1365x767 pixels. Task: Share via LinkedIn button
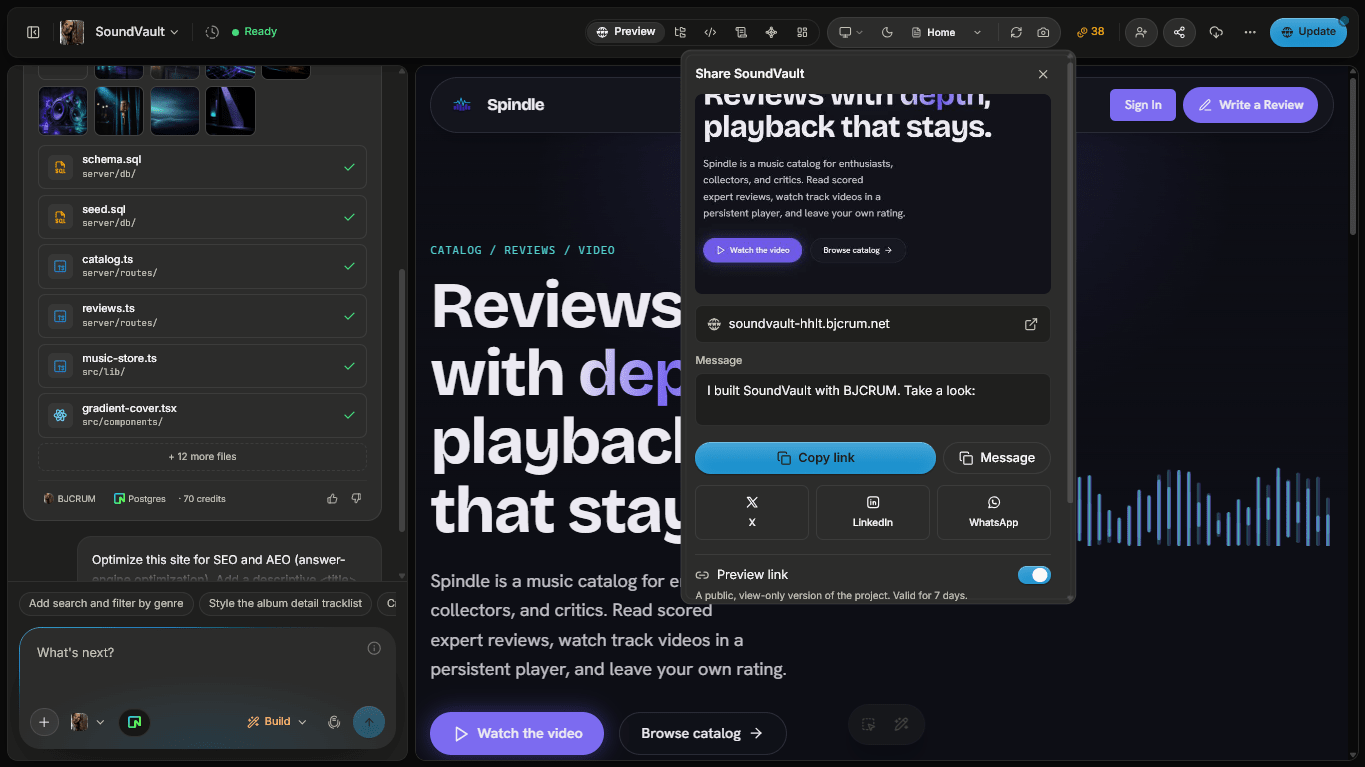pos(873,512)
